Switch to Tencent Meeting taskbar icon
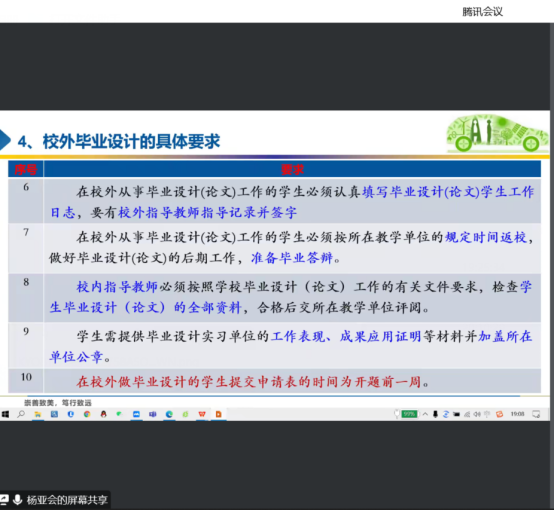Screen dimensions: 554x511 tap(136, 414)
